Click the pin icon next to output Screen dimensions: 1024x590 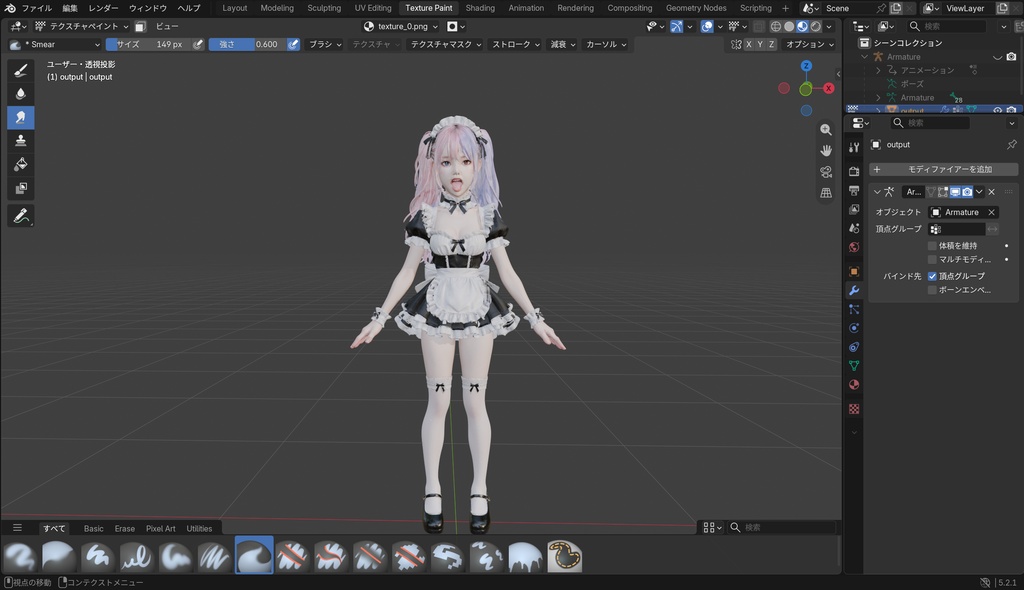click(x=1012, y=144)
